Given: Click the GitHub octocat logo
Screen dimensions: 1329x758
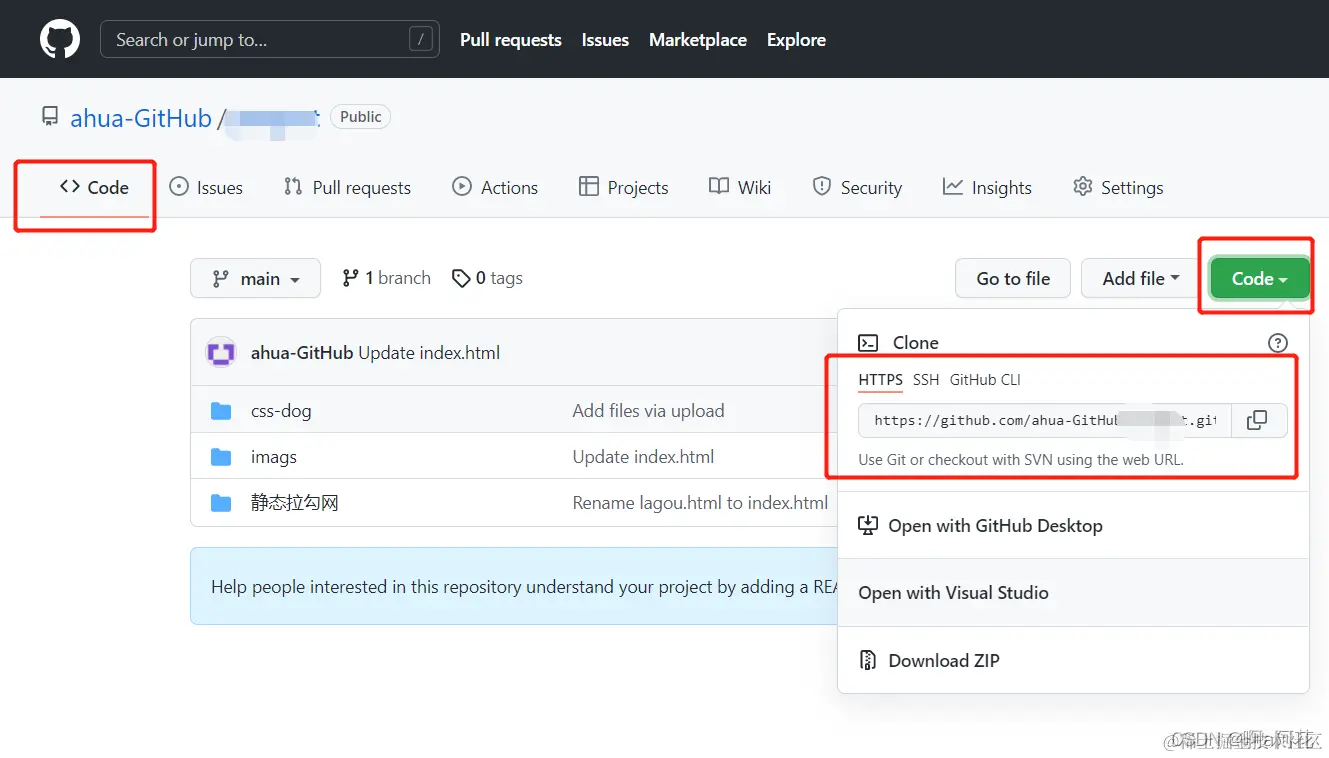Looking at the screenshot, I should 60,39.
